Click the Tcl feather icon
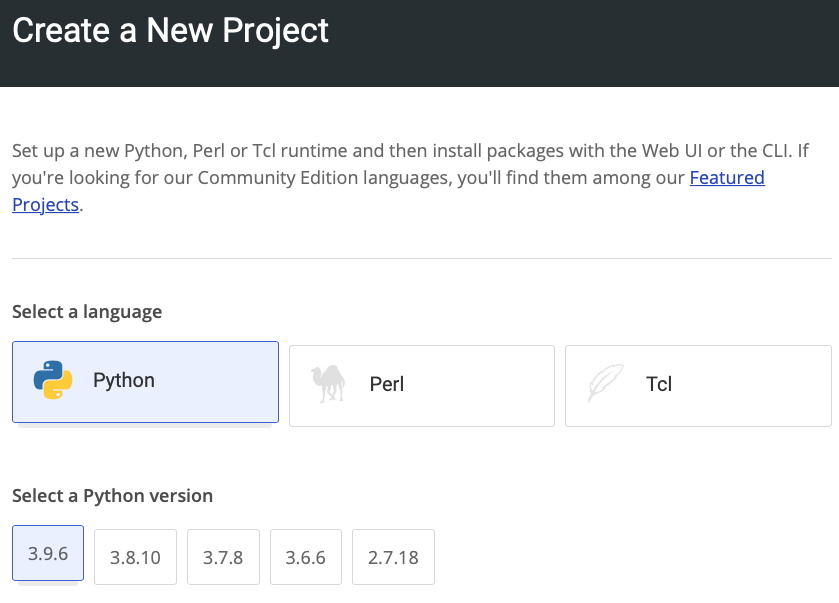839x603 pixels. [606, 383]
